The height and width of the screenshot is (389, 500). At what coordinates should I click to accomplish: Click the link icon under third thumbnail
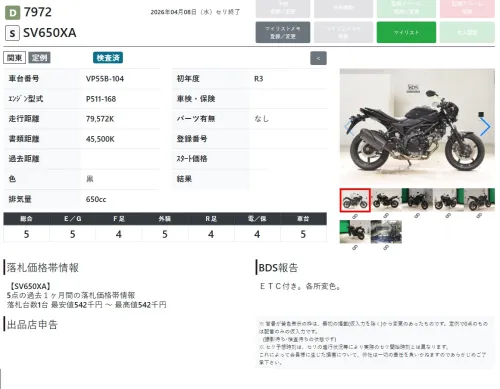click(417, 216)
